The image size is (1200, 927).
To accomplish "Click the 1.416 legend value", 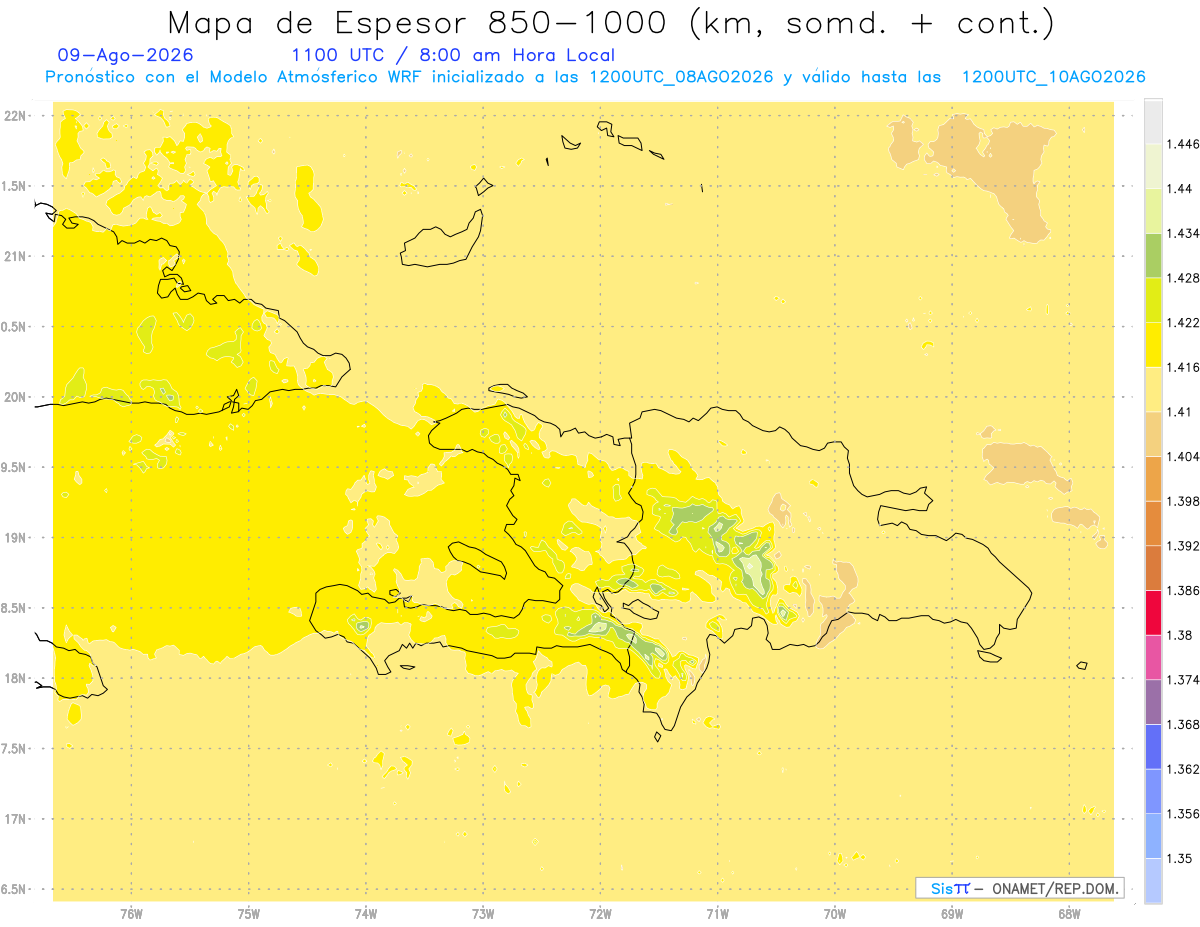I will (x=1183, y=367).
